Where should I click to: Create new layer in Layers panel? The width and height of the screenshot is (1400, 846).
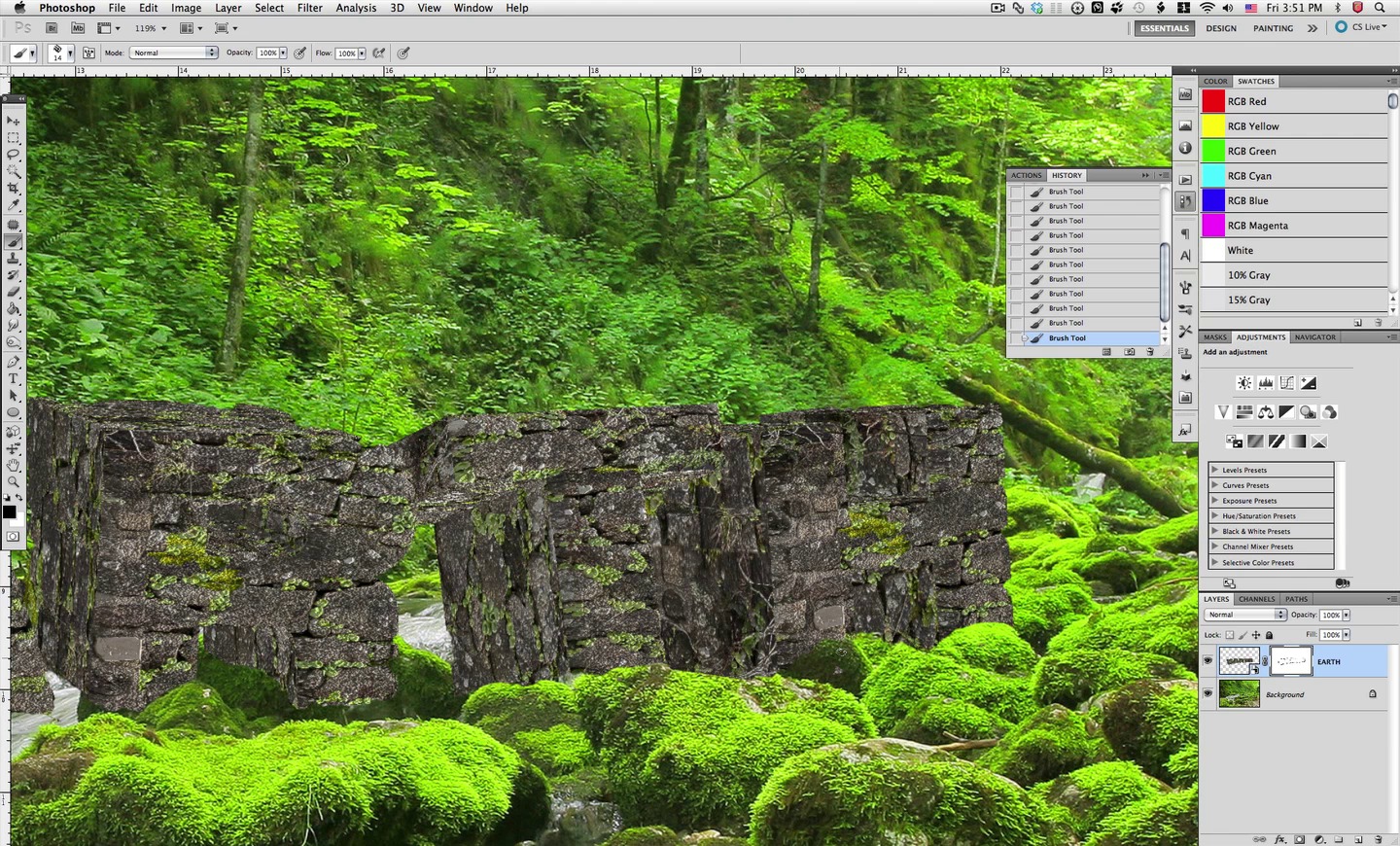[1358, 839]
